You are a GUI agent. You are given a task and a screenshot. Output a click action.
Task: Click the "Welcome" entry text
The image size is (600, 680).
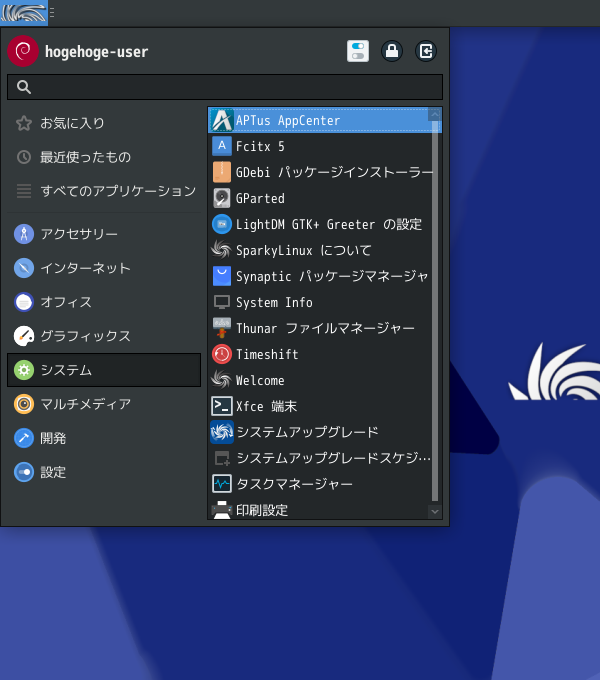(x=260, y=380)
